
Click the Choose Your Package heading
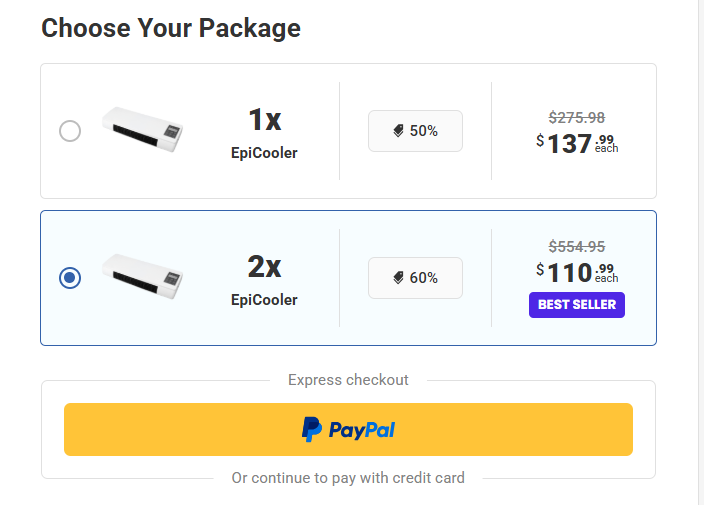[x=171, y=28]
